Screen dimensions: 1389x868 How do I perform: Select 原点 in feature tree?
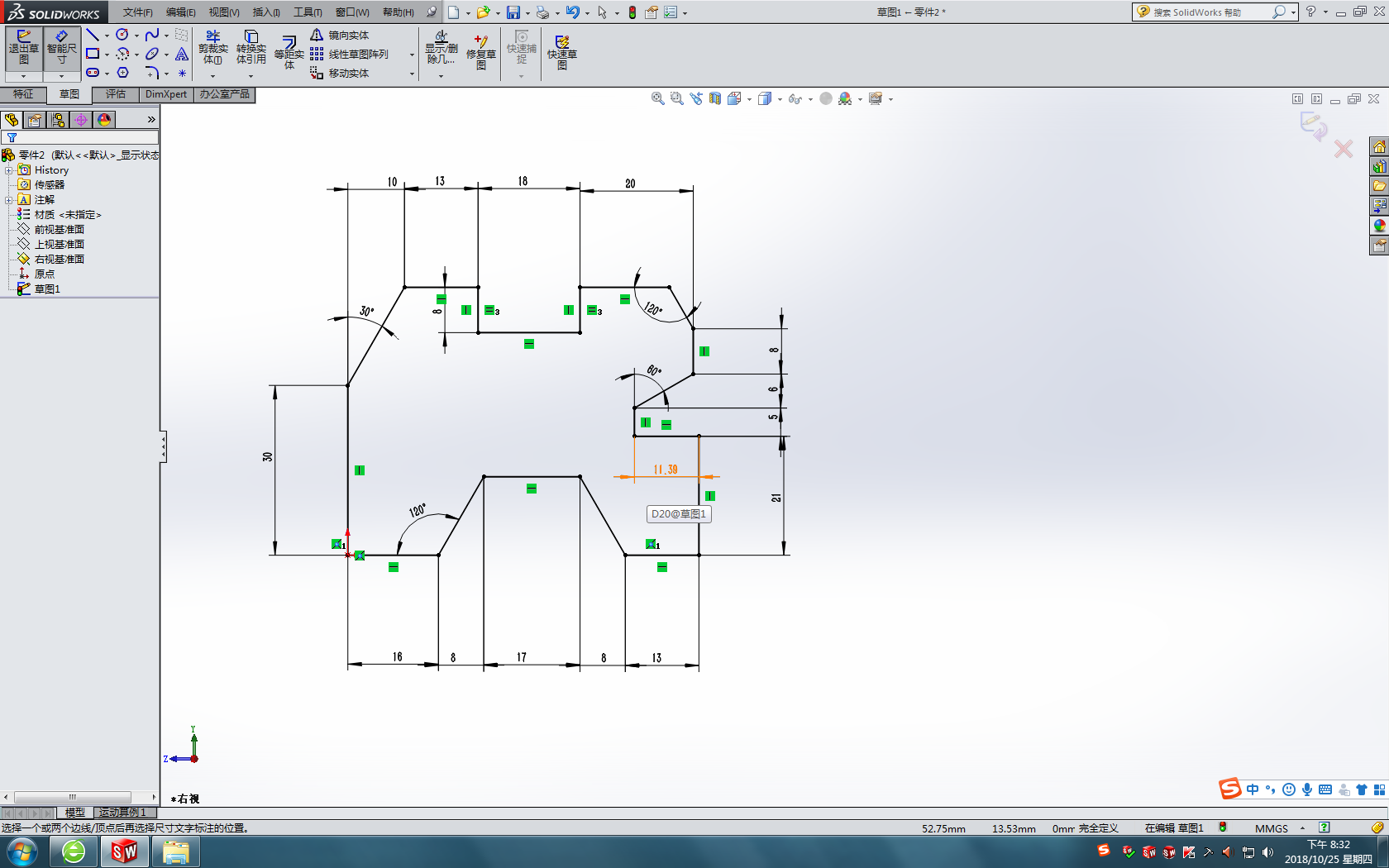pyautogui.click(x=44, y=274)
